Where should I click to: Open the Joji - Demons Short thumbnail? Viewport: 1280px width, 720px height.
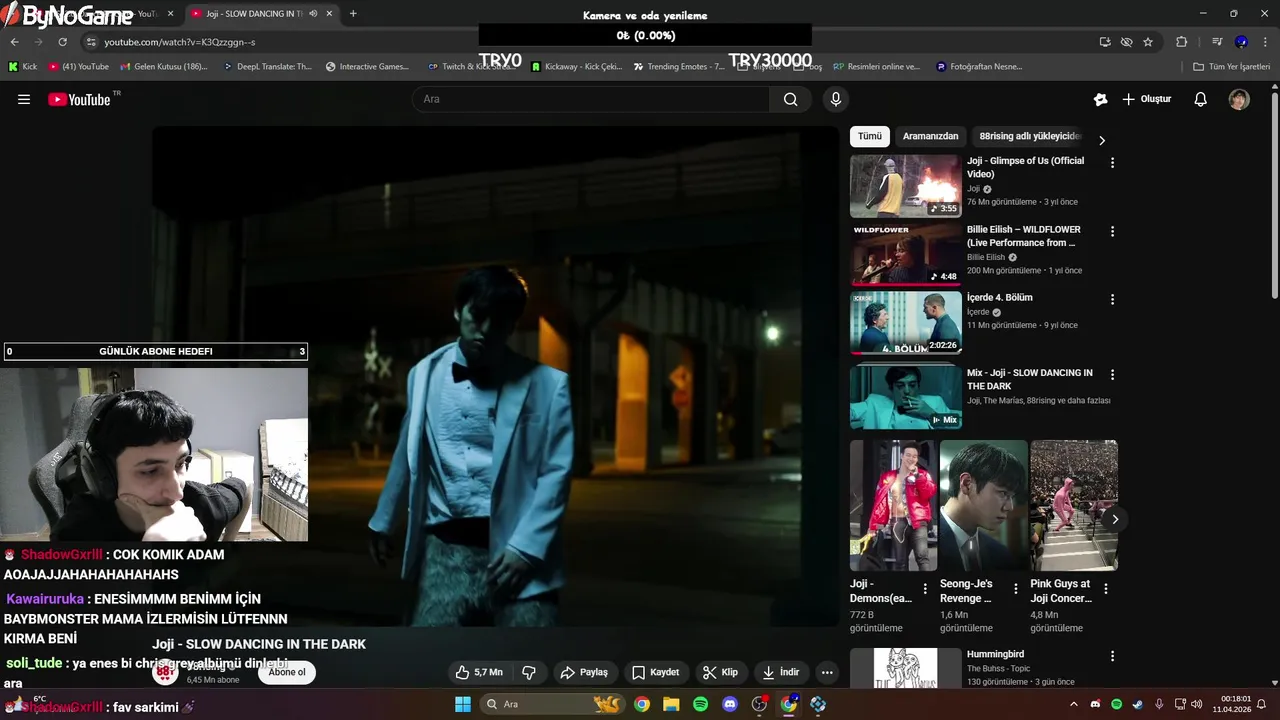pos(893,505)
